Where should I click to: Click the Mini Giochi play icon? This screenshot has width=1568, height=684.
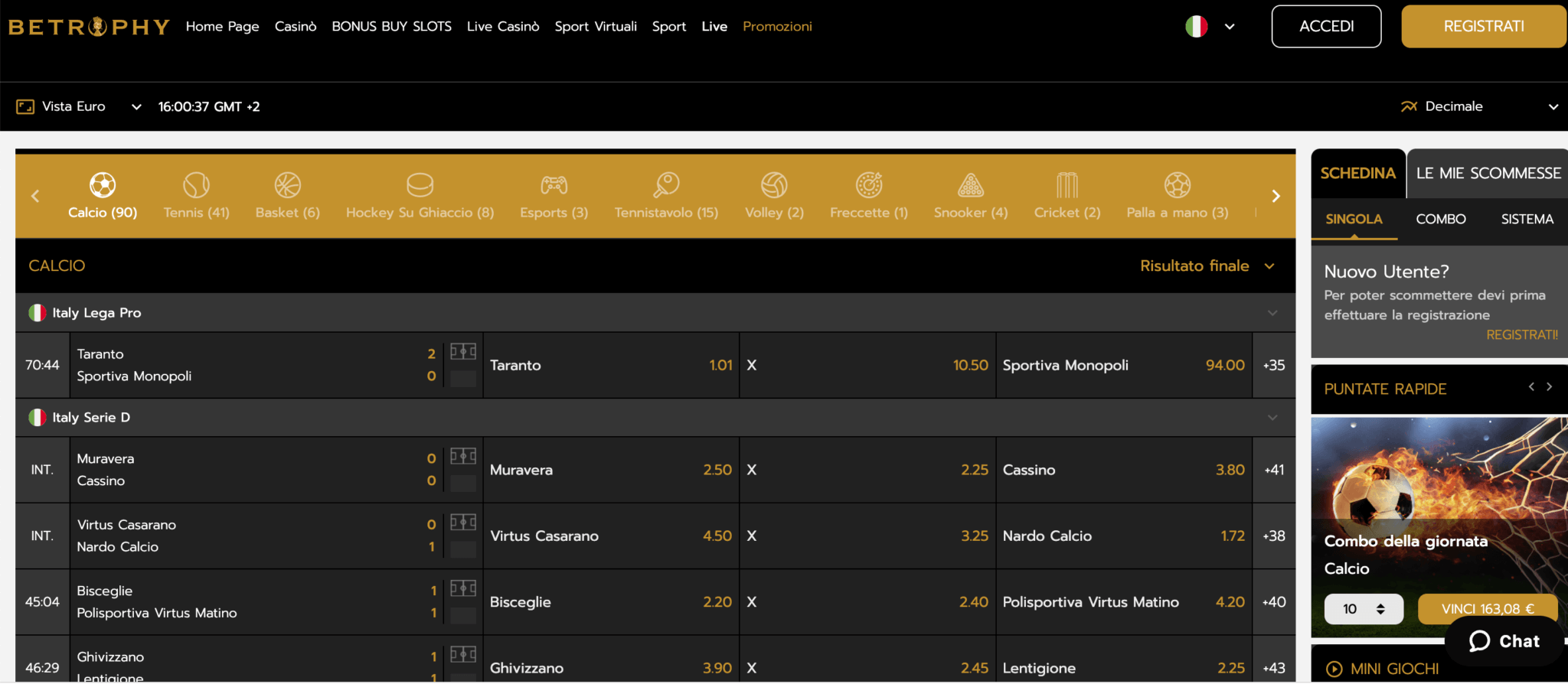click(x=1334, y=669)
